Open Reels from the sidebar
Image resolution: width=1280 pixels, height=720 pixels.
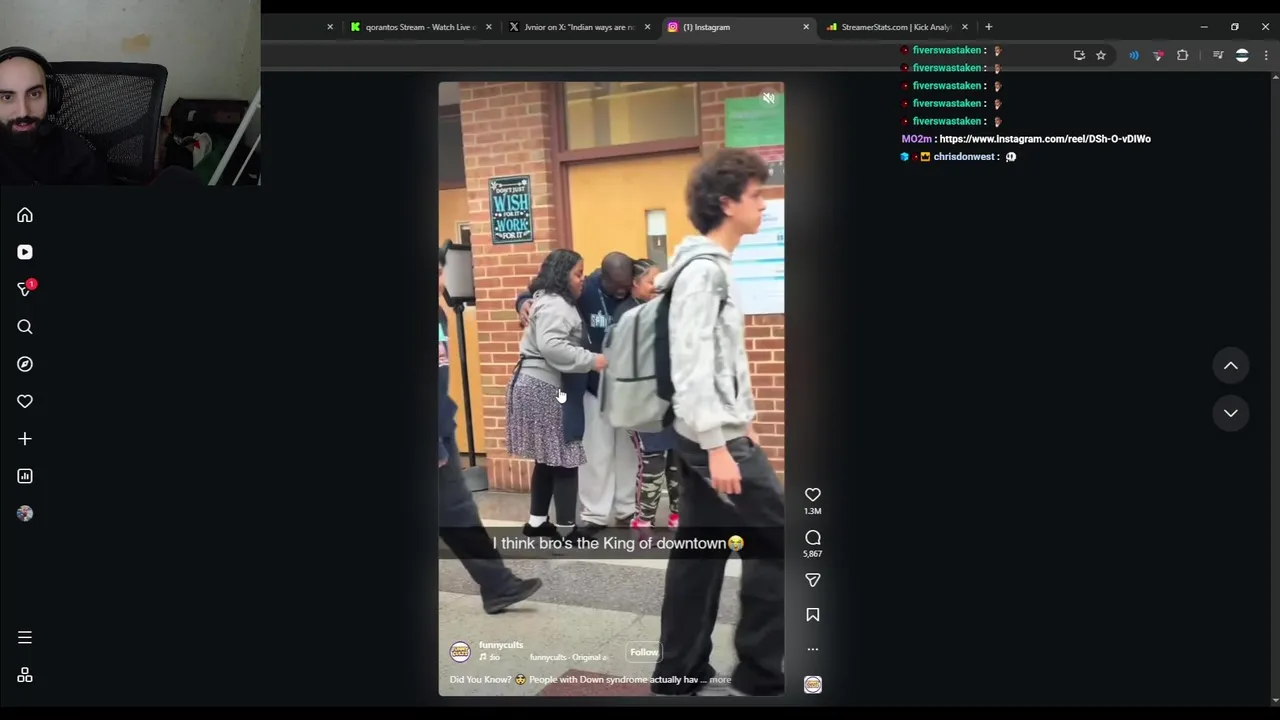(25, 252)
